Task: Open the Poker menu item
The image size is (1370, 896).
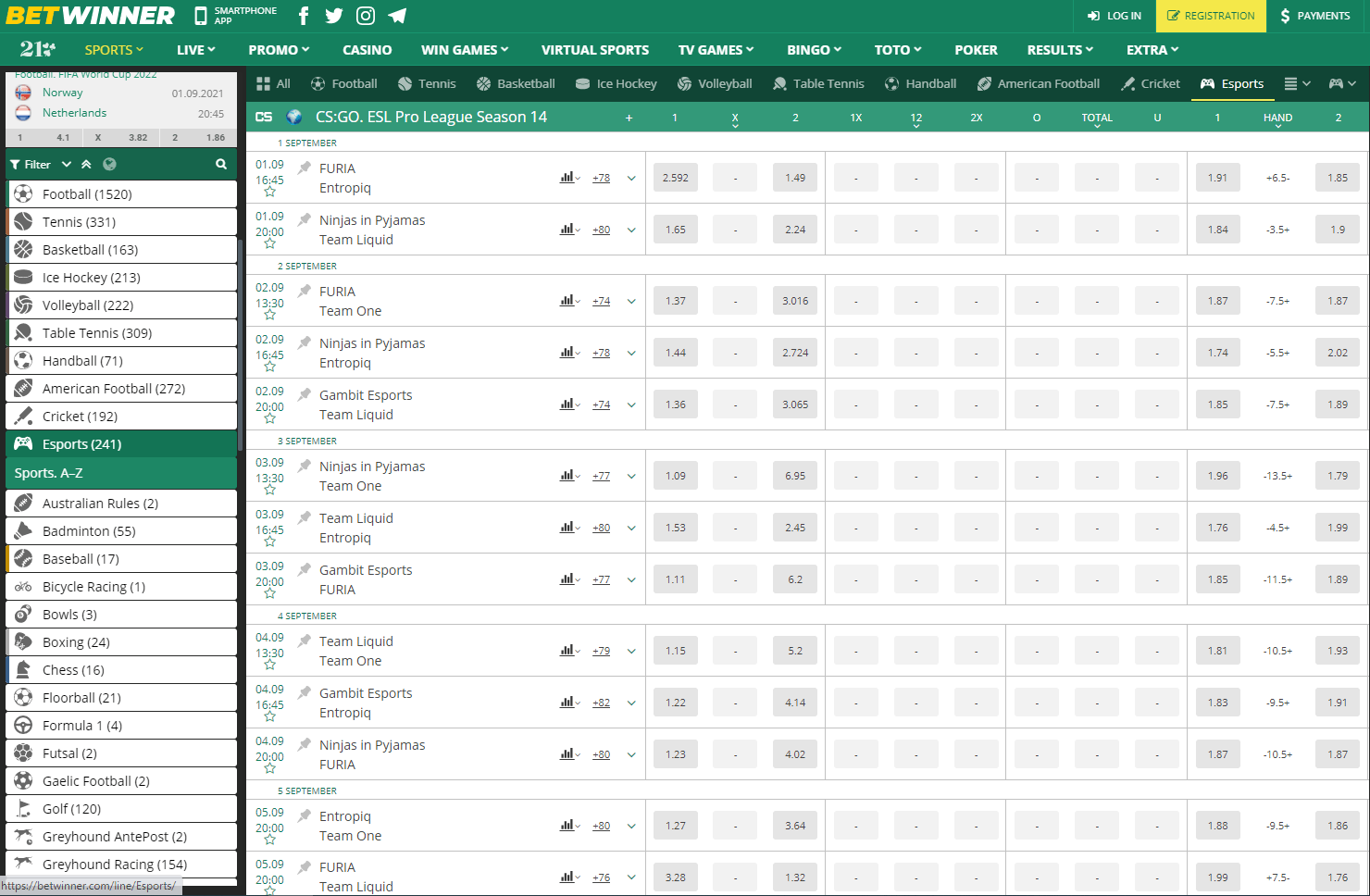Action: tap(976, 50)
